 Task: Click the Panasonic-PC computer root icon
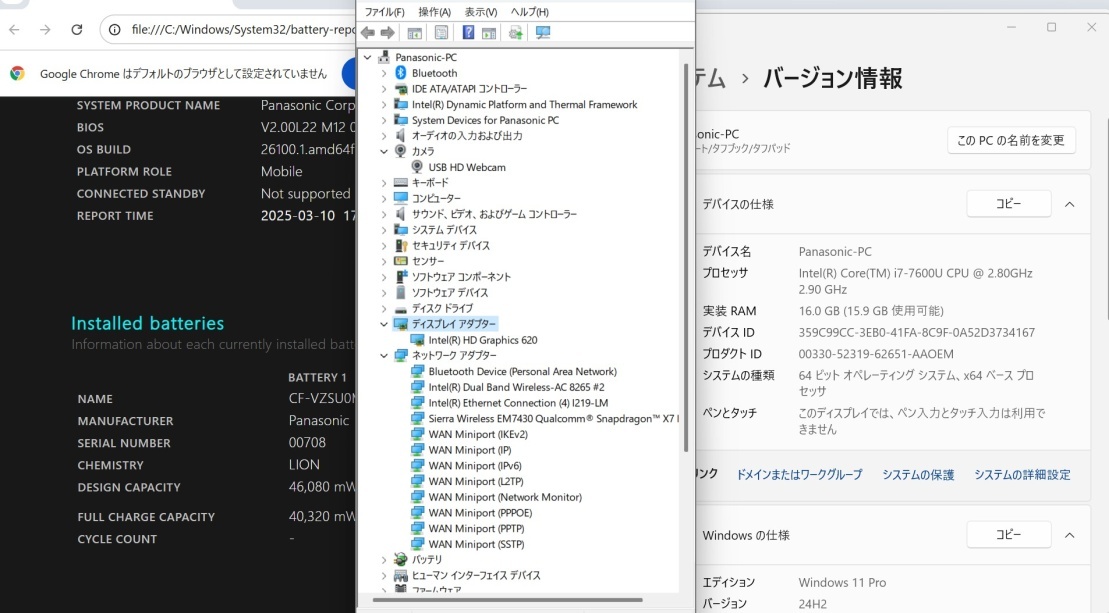(384, 57)
